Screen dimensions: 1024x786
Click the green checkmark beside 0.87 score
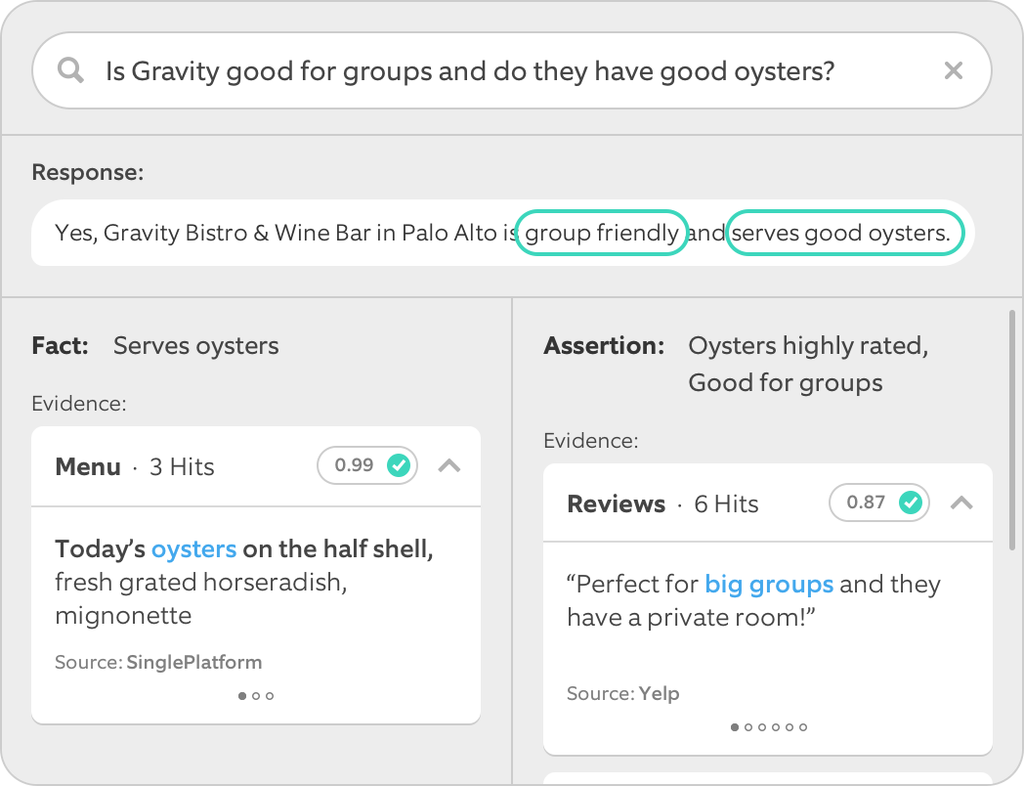tap(910, 503)
